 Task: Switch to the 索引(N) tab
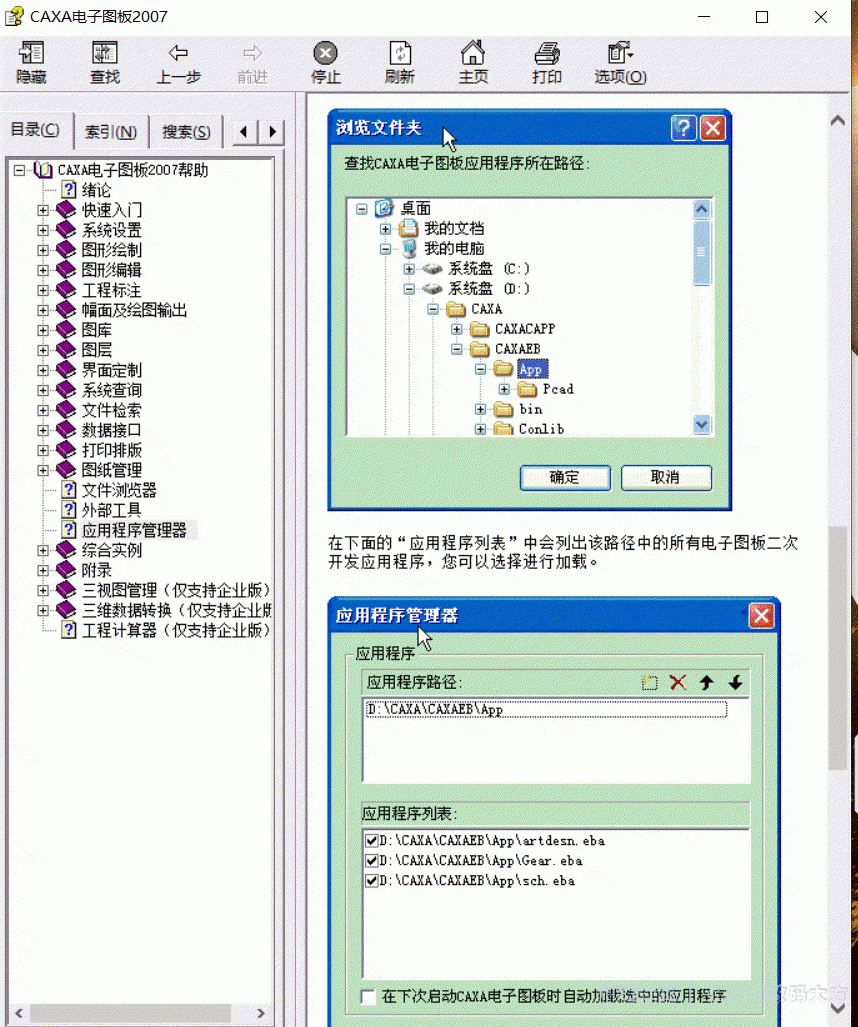[x=111, y=132]
